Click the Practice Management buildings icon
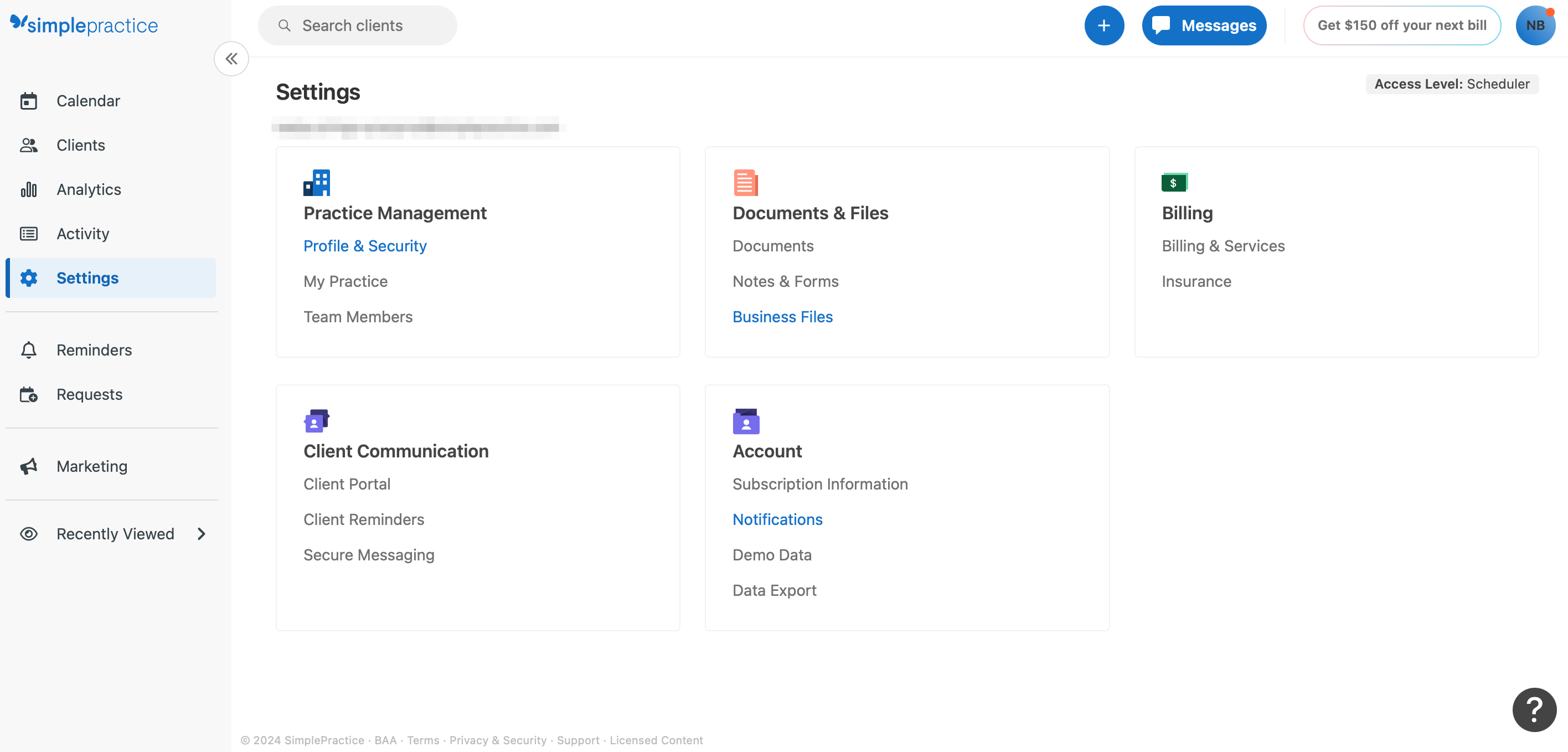Screen dimensions: 1568x752 pyautogui.click(x=316, y=182)
